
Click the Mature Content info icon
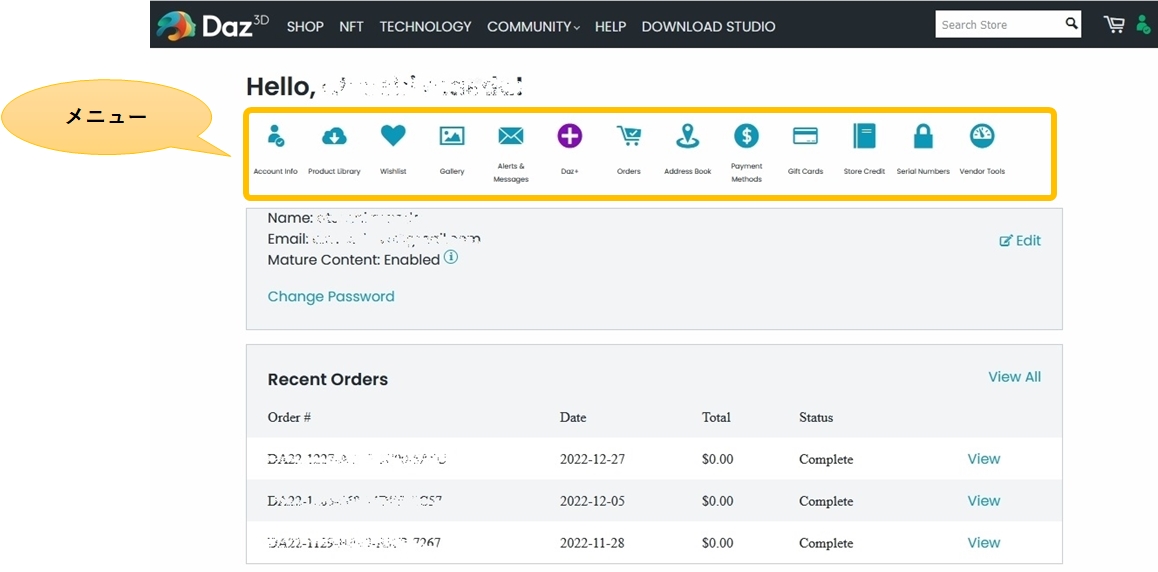click(x=451, y=258)
